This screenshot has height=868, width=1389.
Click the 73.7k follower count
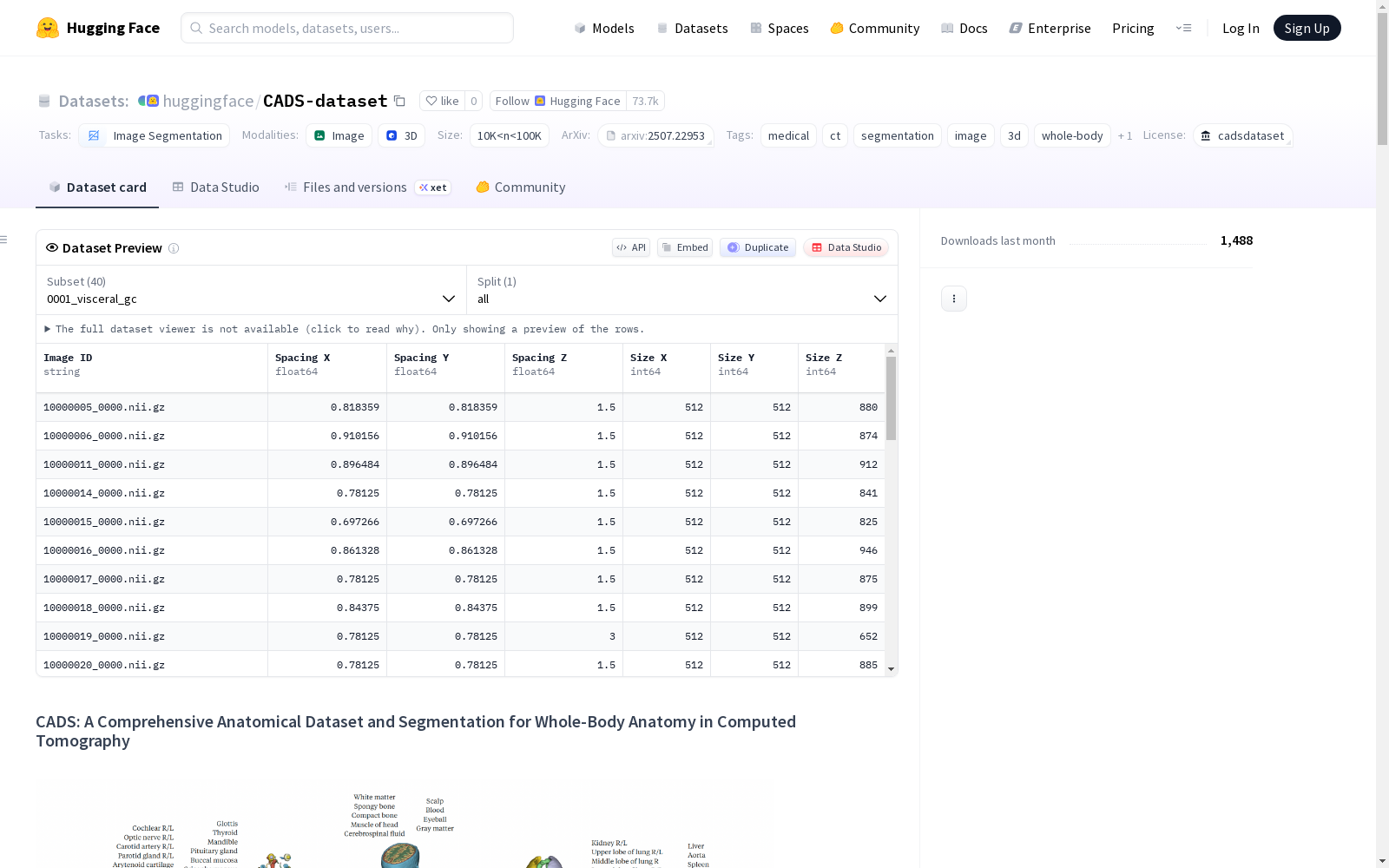point(645,101)
